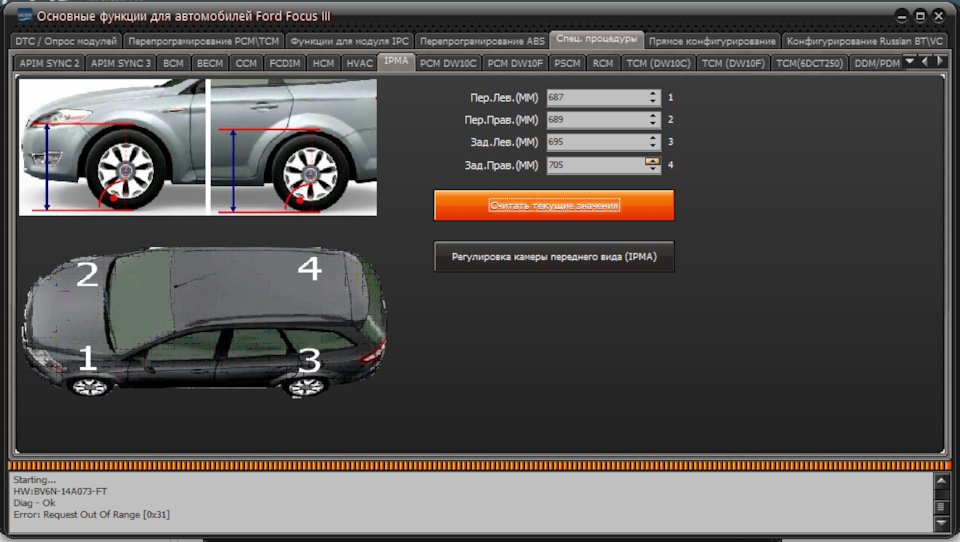This screenshot has height=542, width=960.
Task: Select the CCM sub-tab
Action: [246, 63]
